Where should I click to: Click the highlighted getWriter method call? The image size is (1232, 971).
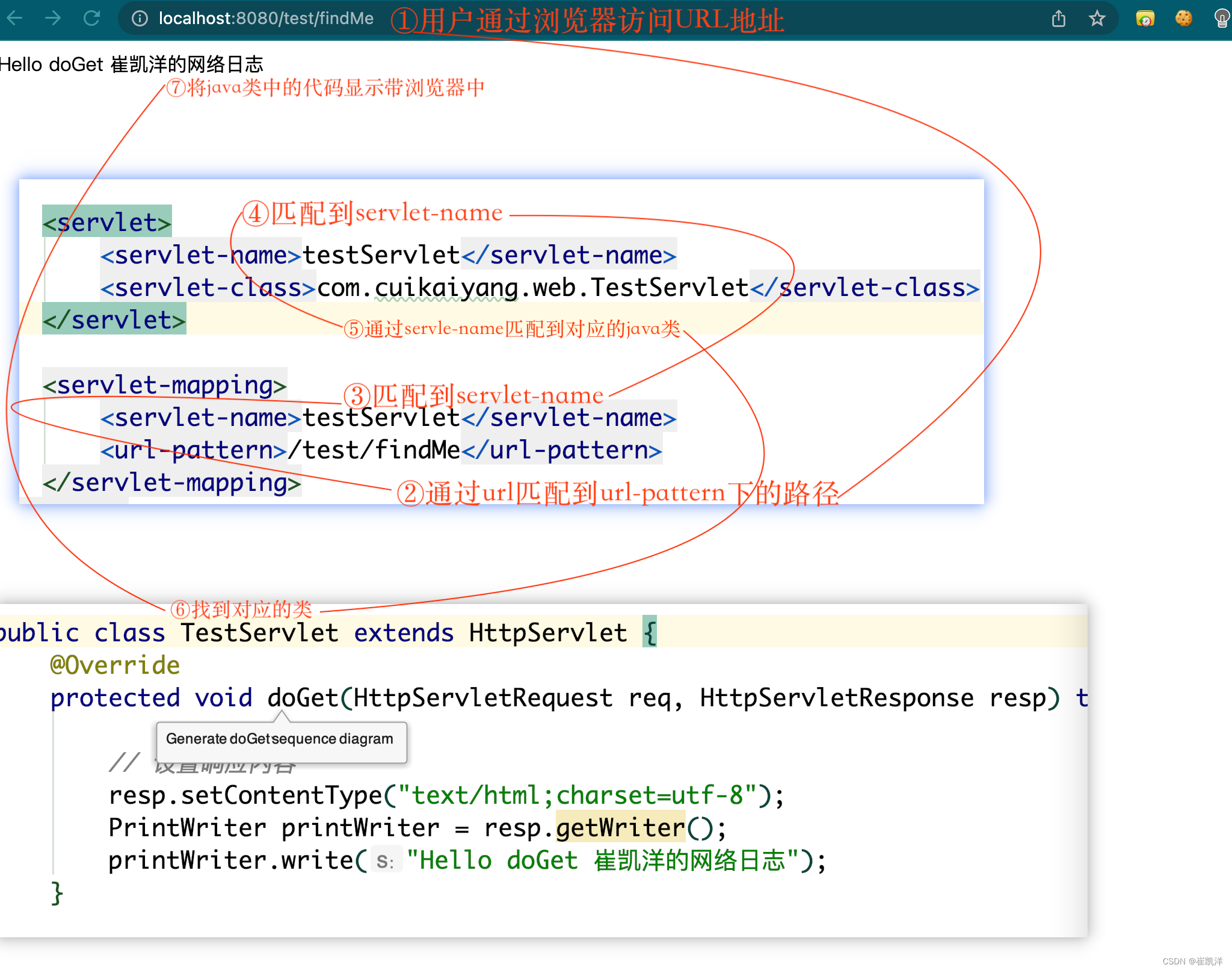coord(620,828)
